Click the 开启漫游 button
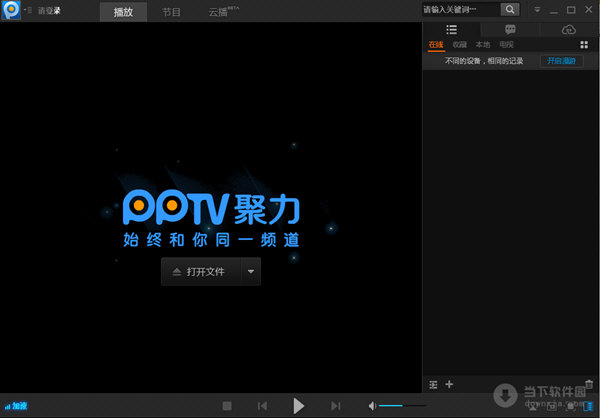 561,61
